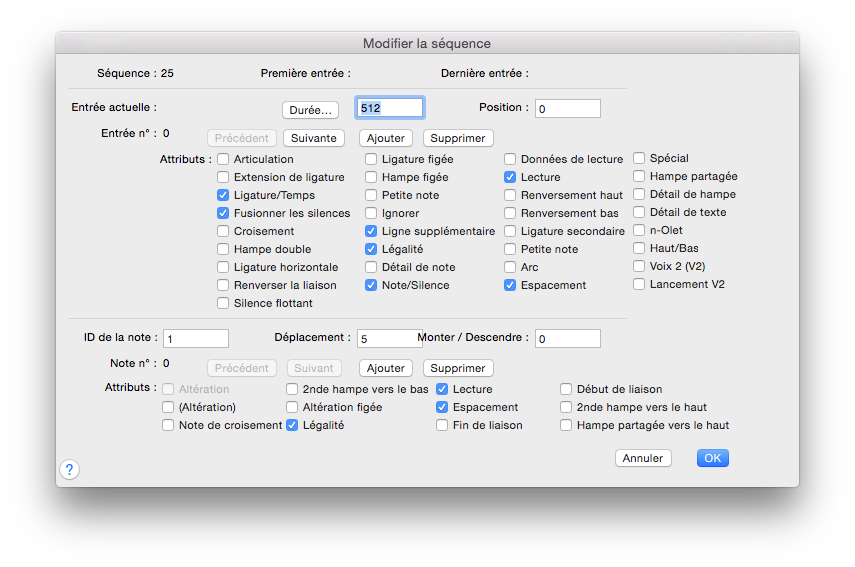Click Supprimer button in the entry section
855x567 pixels.
click(x=458, y=138)
